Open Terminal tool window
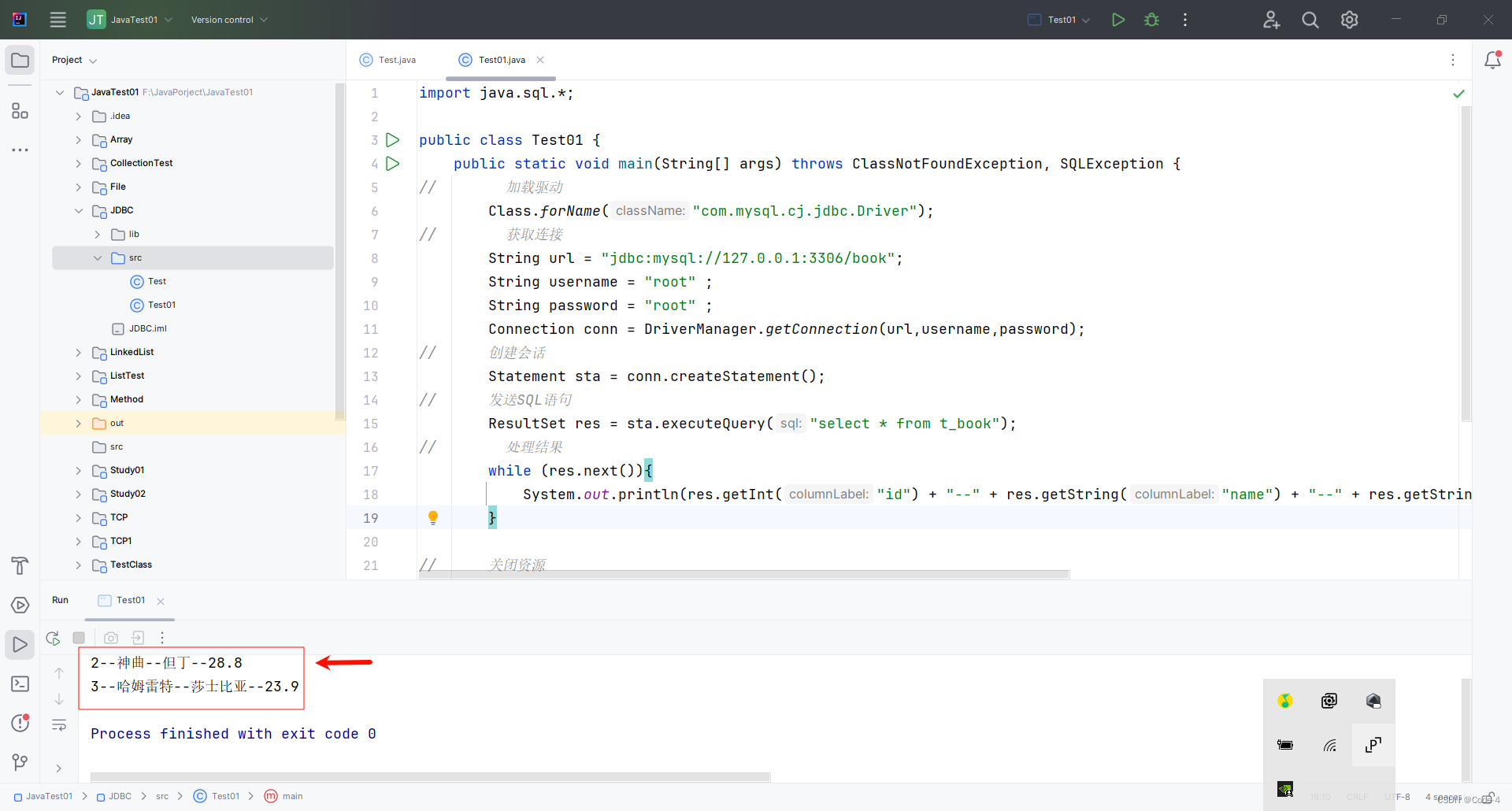The image size is (1512, 811). click(x=20, y=683)
